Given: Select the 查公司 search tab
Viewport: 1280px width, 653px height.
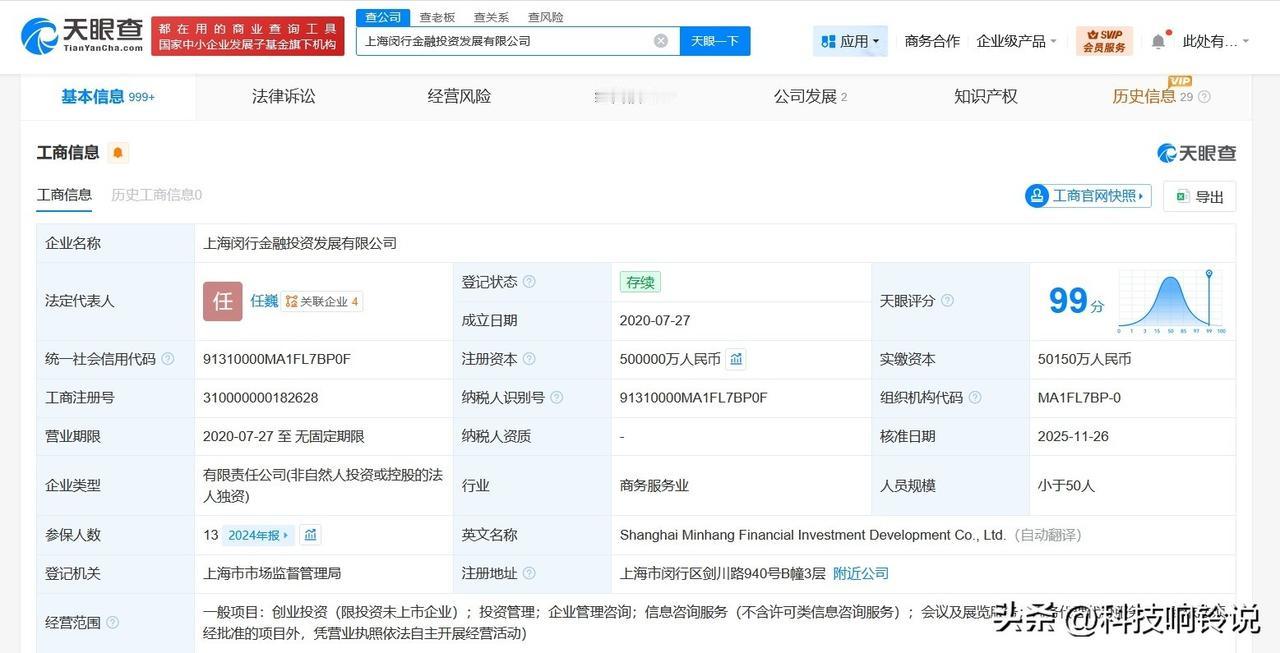Looking at the screenshot, I should pos(383,17).
